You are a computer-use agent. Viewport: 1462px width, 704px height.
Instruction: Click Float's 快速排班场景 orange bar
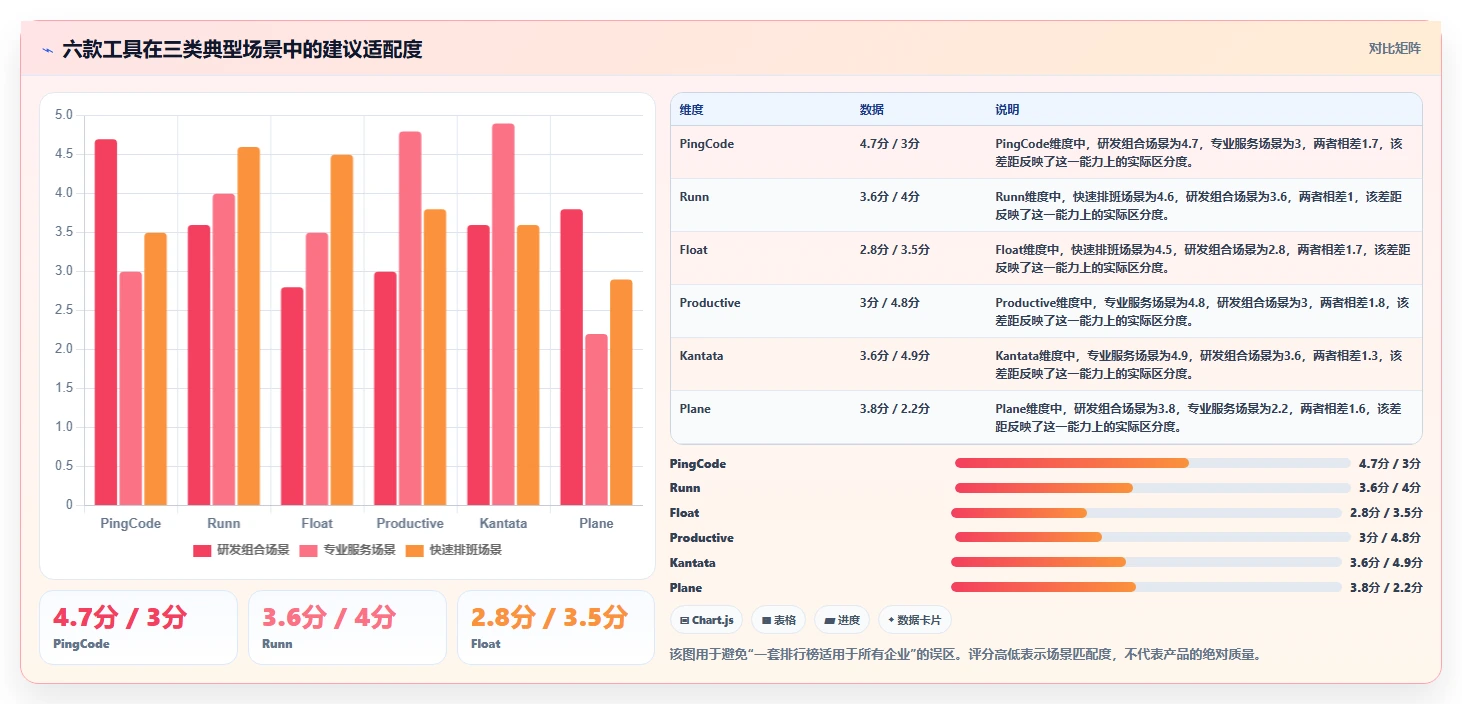point(342,330)
